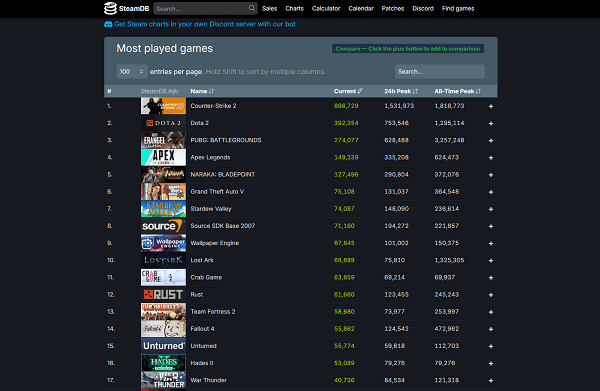This screenshot has width=600, height=391.
Task: Open the Sales menu item
Action: [269, 8]
